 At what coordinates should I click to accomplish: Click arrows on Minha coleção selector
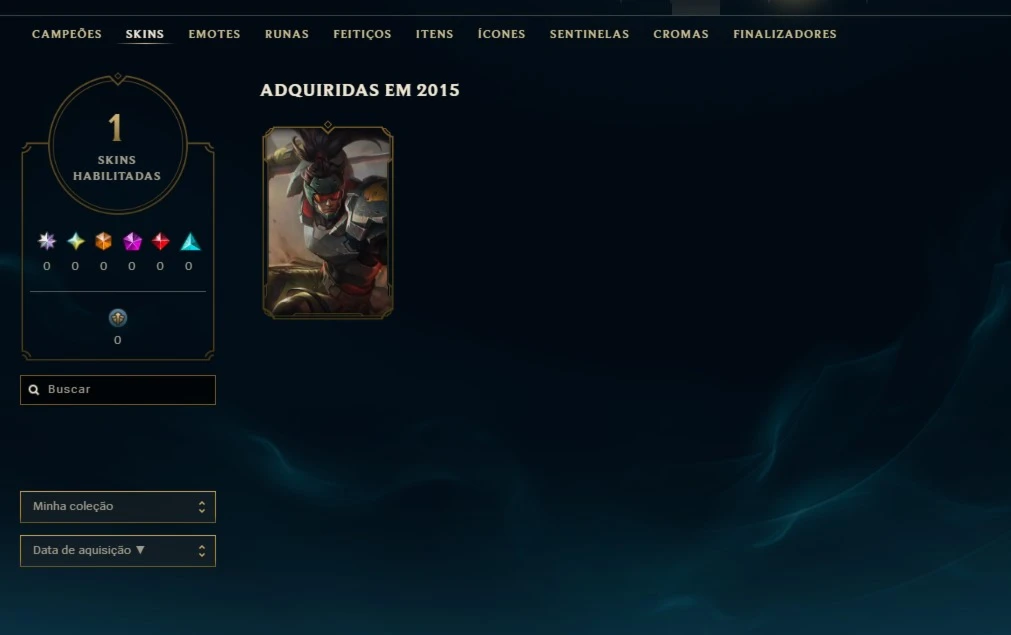(202, 507)
